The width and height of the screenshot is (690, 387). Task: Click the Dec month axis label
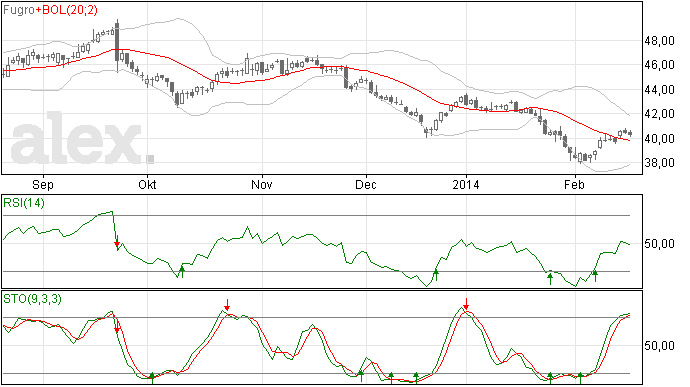click(x=366, y=184)
